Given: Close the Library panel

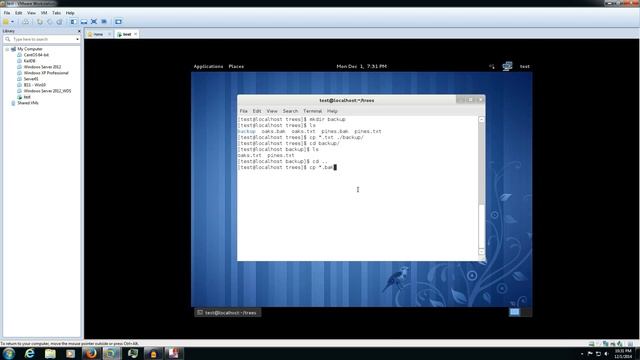Looking at the screenshot, I should (79, 31).
